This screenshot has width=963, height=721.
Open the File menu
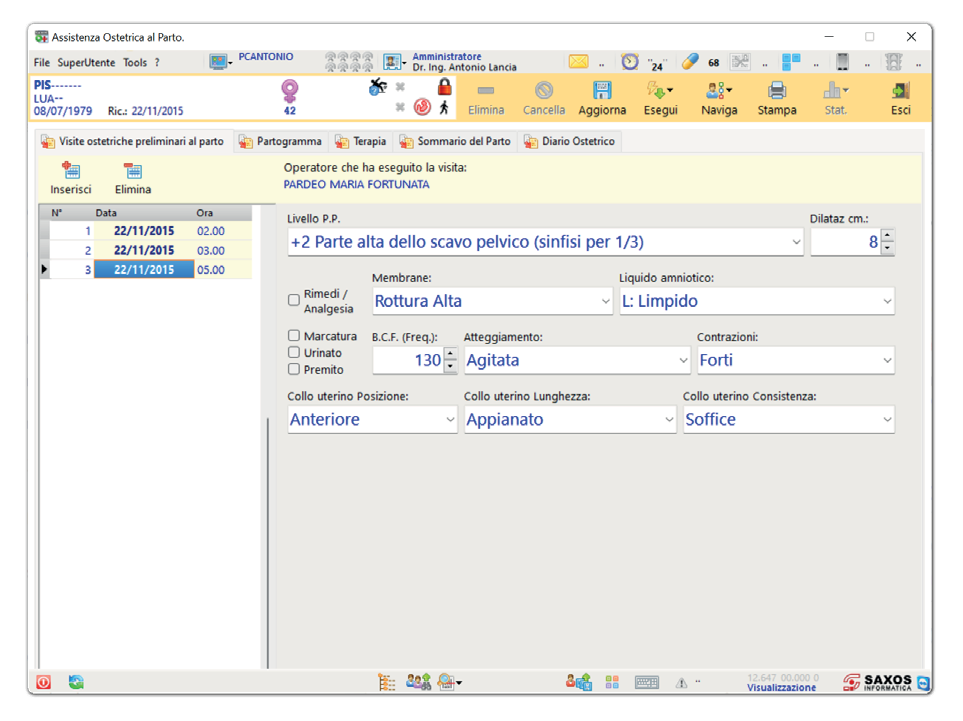pyautogui.click(x=42, y=63)
